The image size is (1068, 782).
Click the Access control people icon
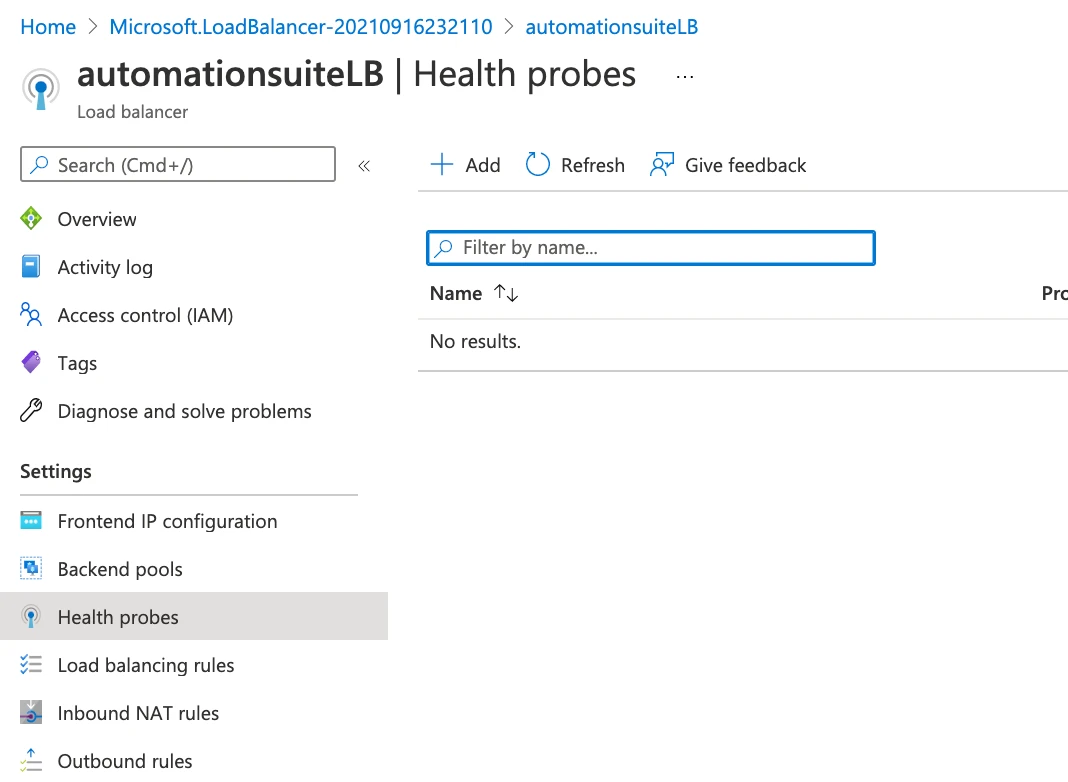click(31, 315)
